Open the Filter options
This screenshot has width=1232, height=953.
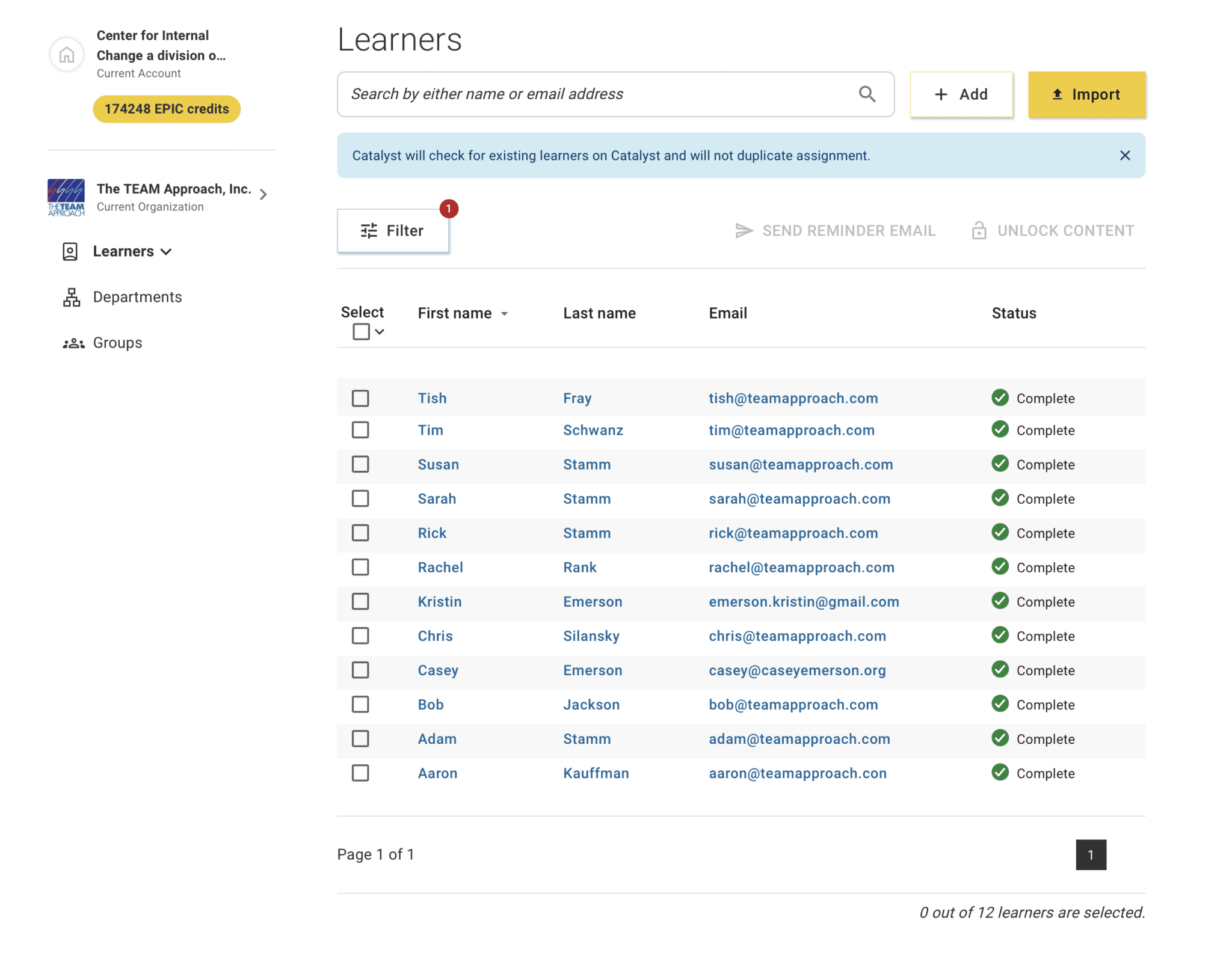[x=393, y=230]
